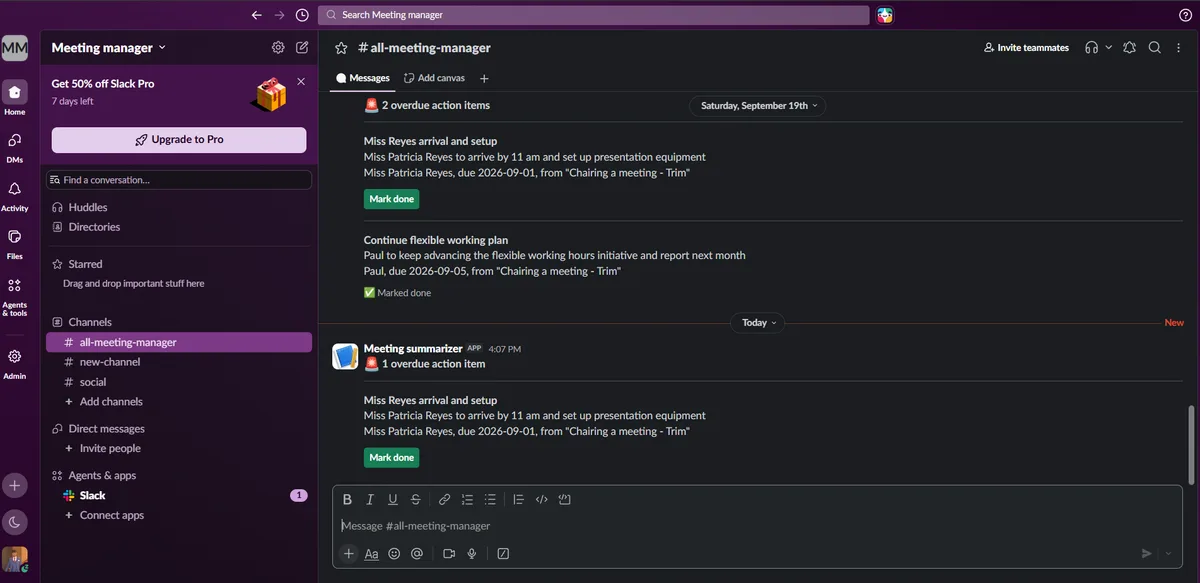Insert a code block
The width and height of the screenshot is (1200, 583).
(x=564, y=500)
